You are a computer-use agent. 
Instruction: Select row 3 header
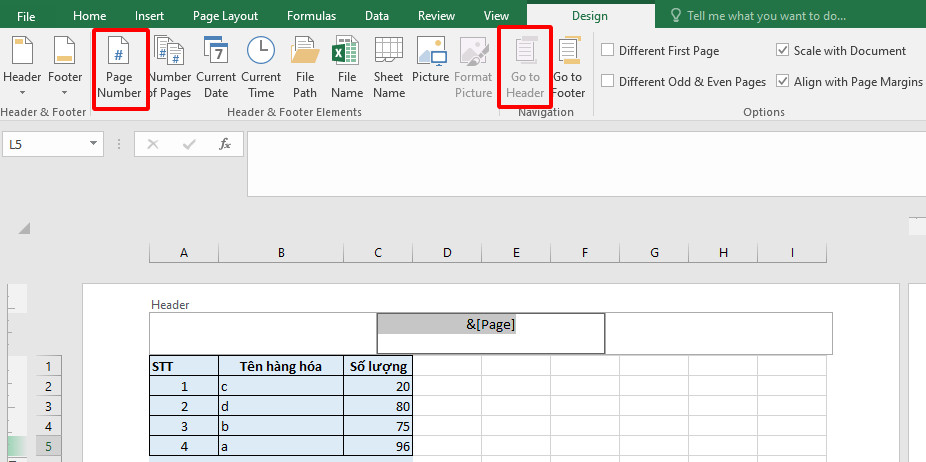48,406
